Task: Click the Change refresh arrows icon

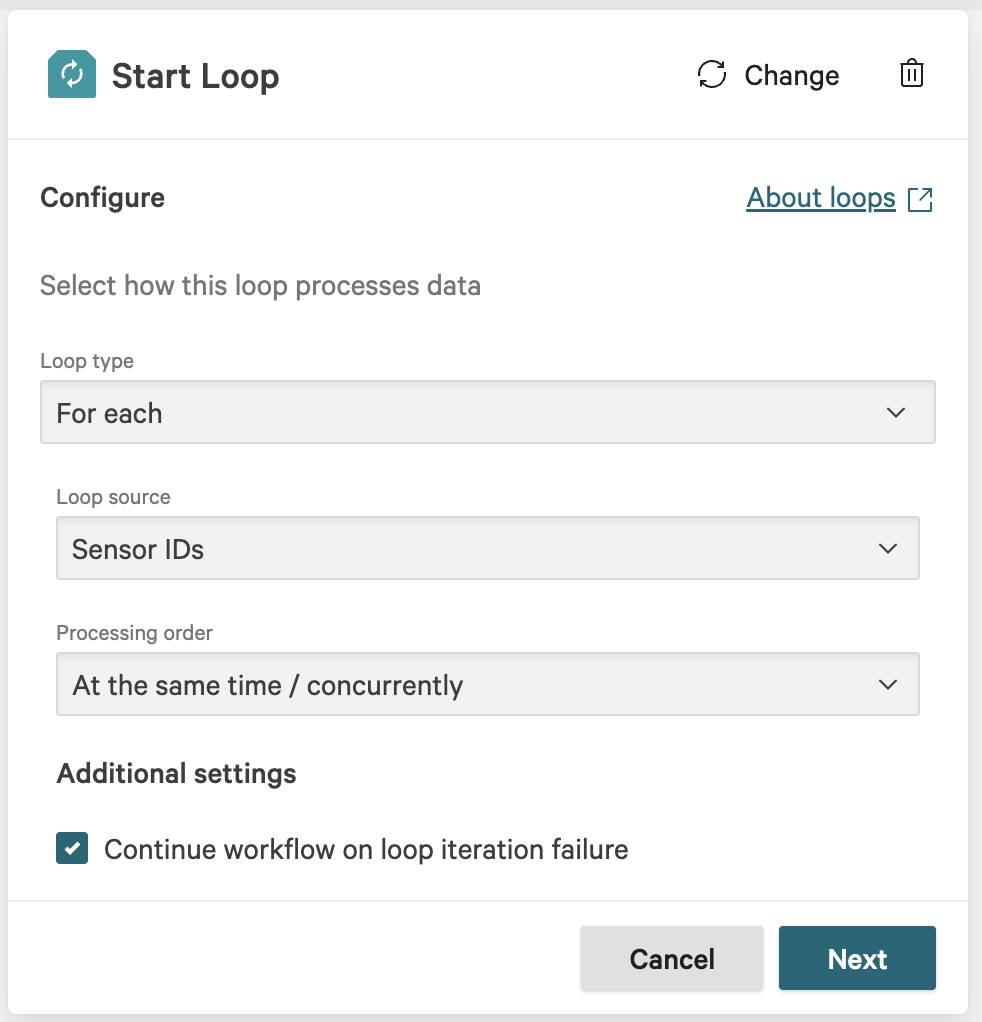Action: tap(712, 75)
